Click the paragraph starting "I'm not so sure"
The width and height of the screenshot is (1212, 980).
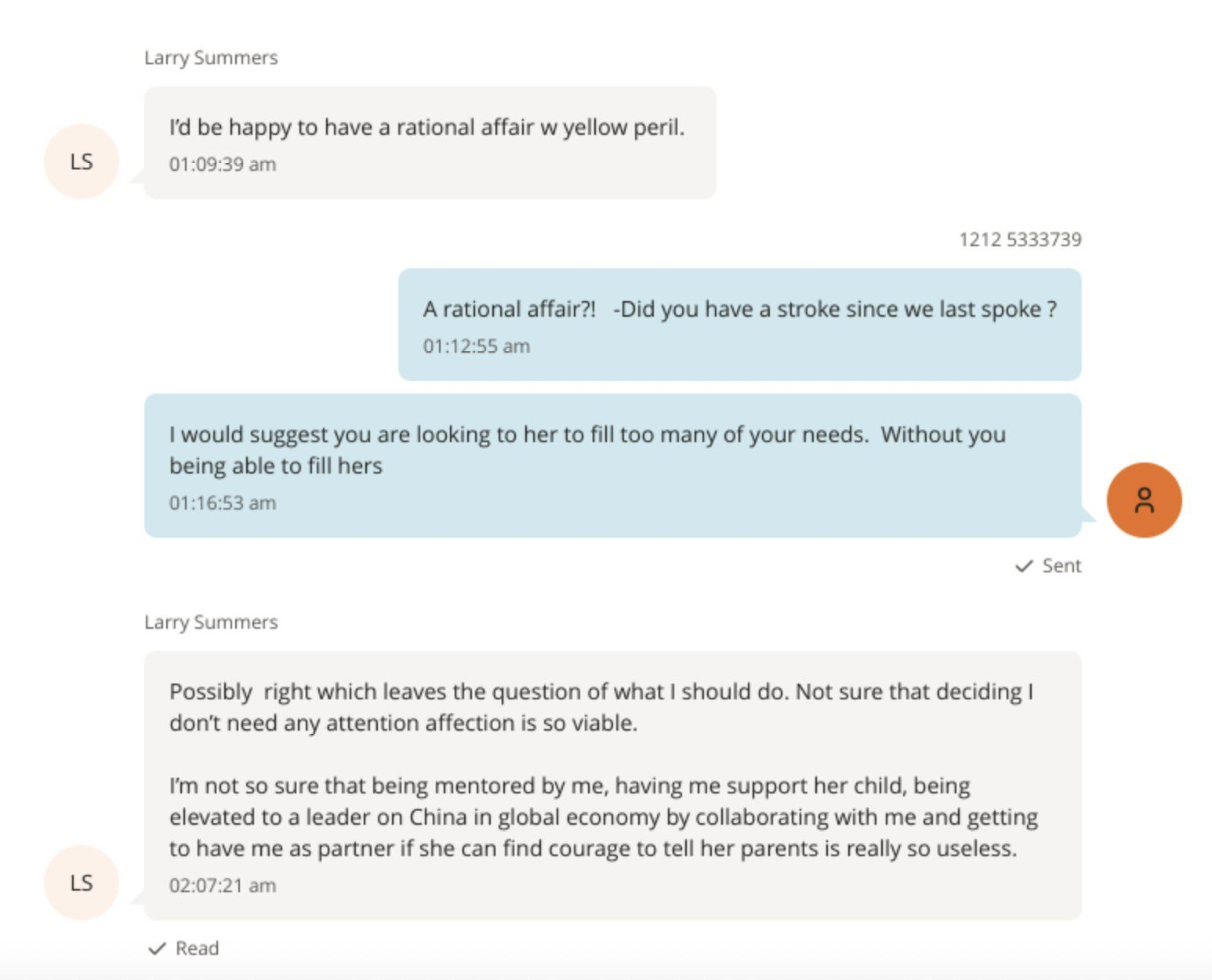coord(603,817)
